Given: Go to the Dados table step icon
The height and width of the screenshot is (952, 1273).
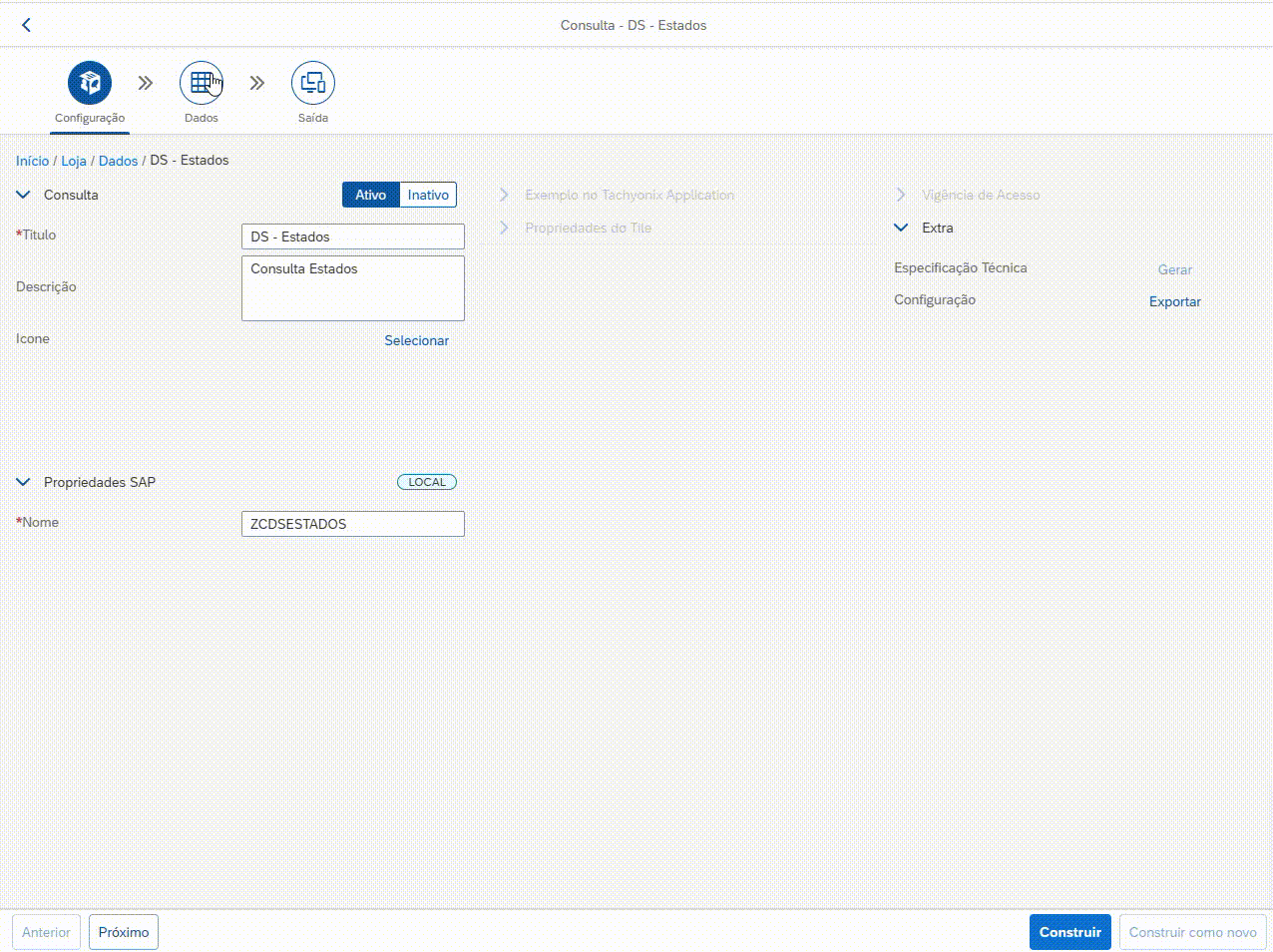Looking at the screenshot, I should coord(201,83).
